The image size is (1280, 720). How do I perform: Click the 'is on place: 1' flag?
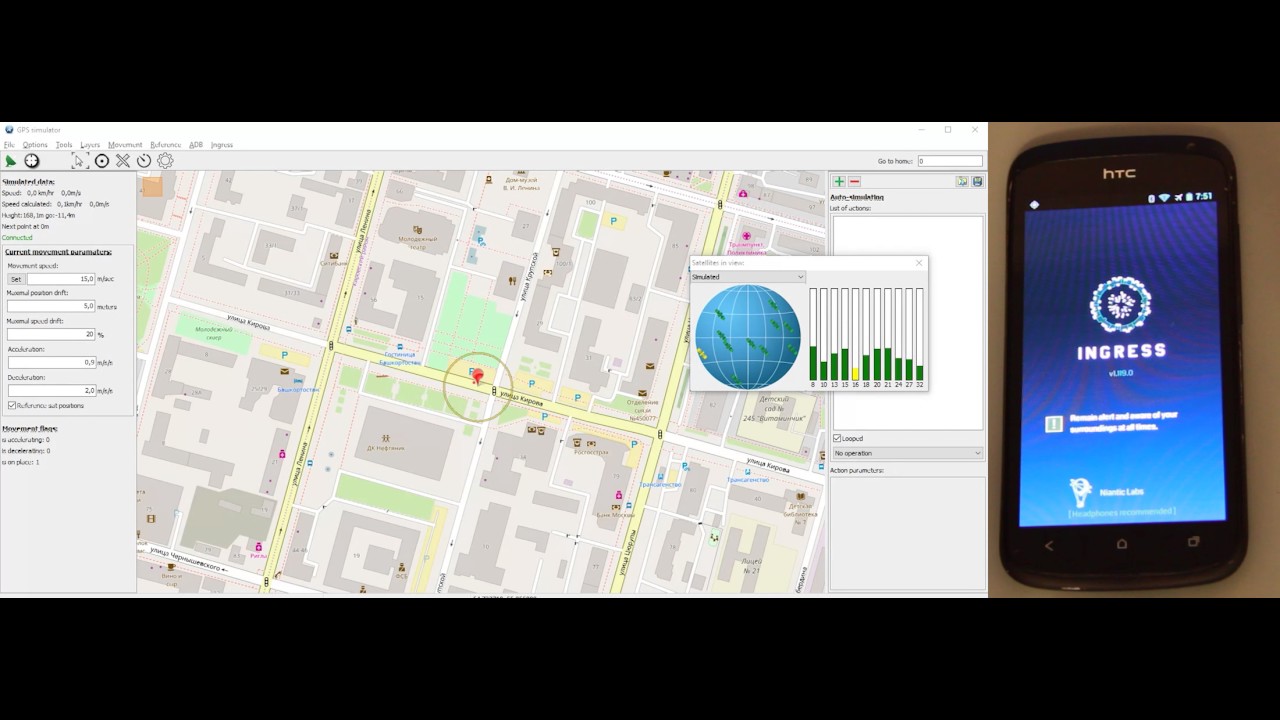(21, 462)
